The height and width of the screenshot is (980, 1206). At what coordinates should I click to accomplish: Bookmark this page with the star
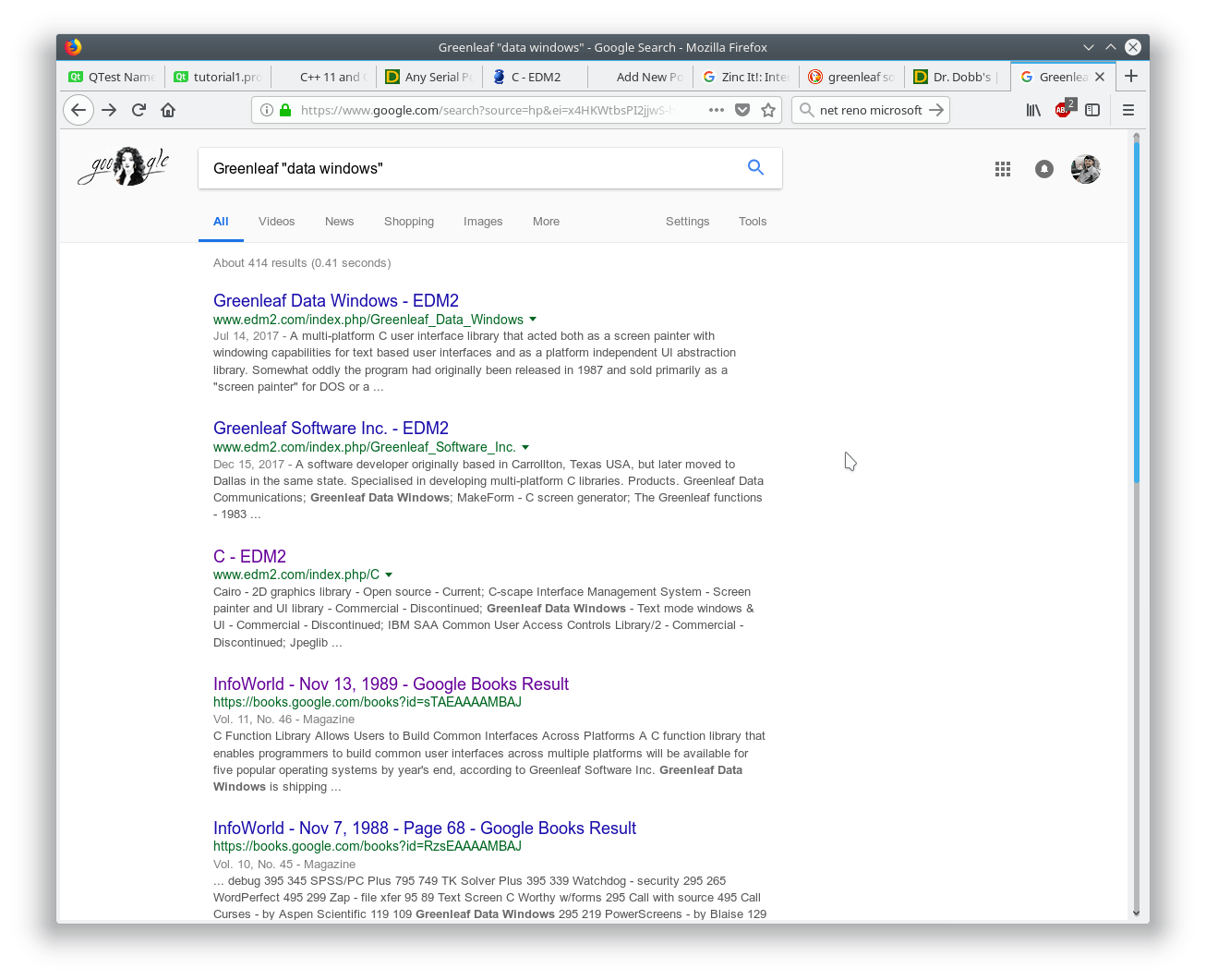768,110
